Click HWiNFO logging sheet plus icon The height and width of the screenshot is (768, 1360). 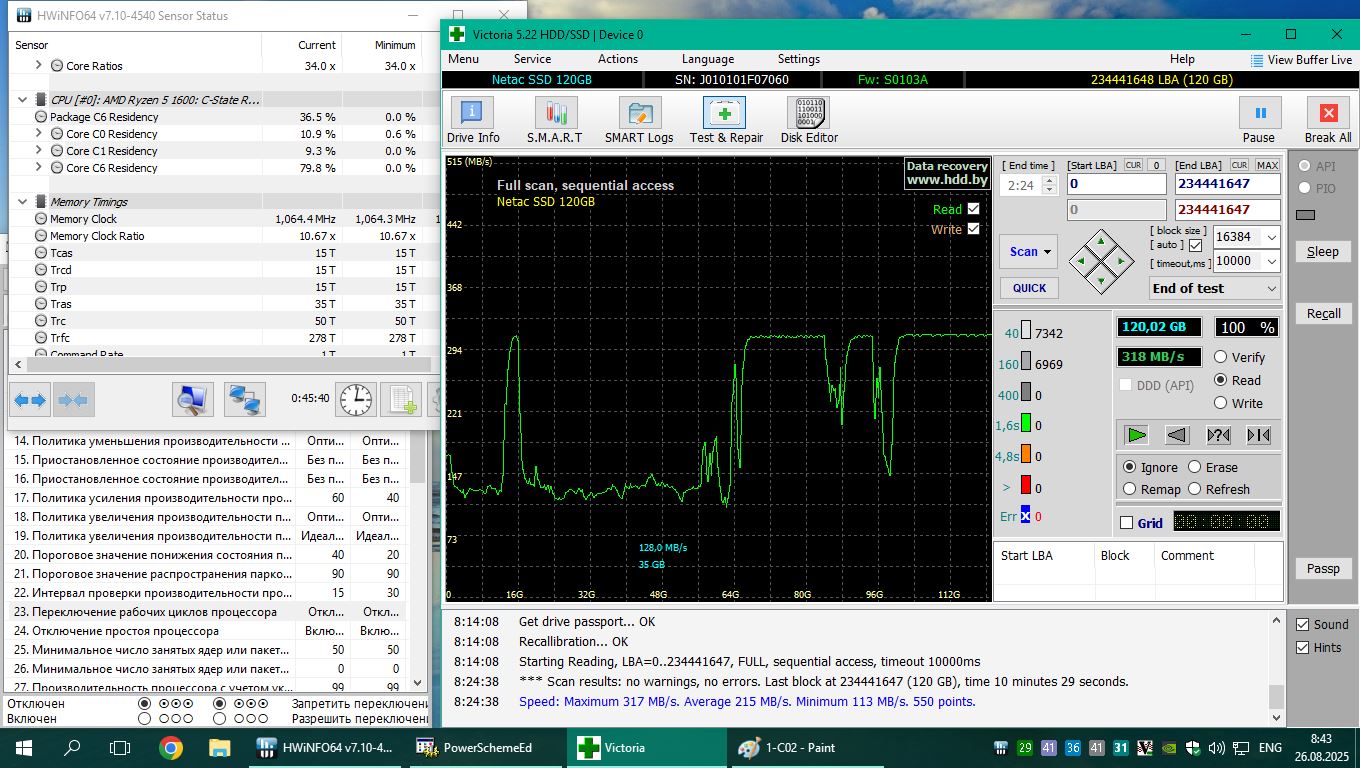pyautogui.click(x=402, y=399)
